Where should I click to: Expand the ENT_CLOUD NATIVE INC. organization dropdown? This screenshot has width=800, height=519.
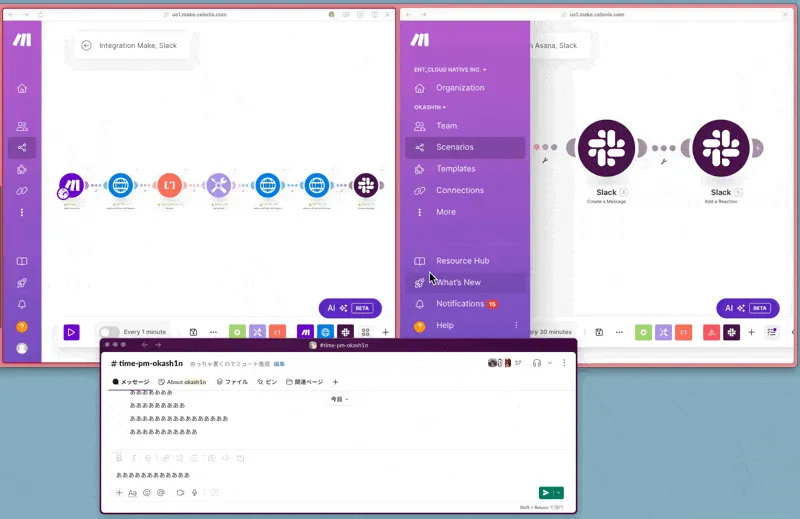pos(450,69)
